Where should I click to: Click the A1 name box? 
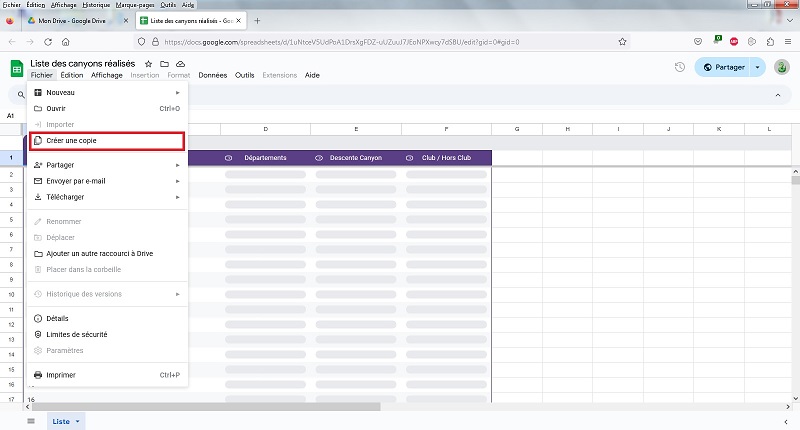click(10, 116)
